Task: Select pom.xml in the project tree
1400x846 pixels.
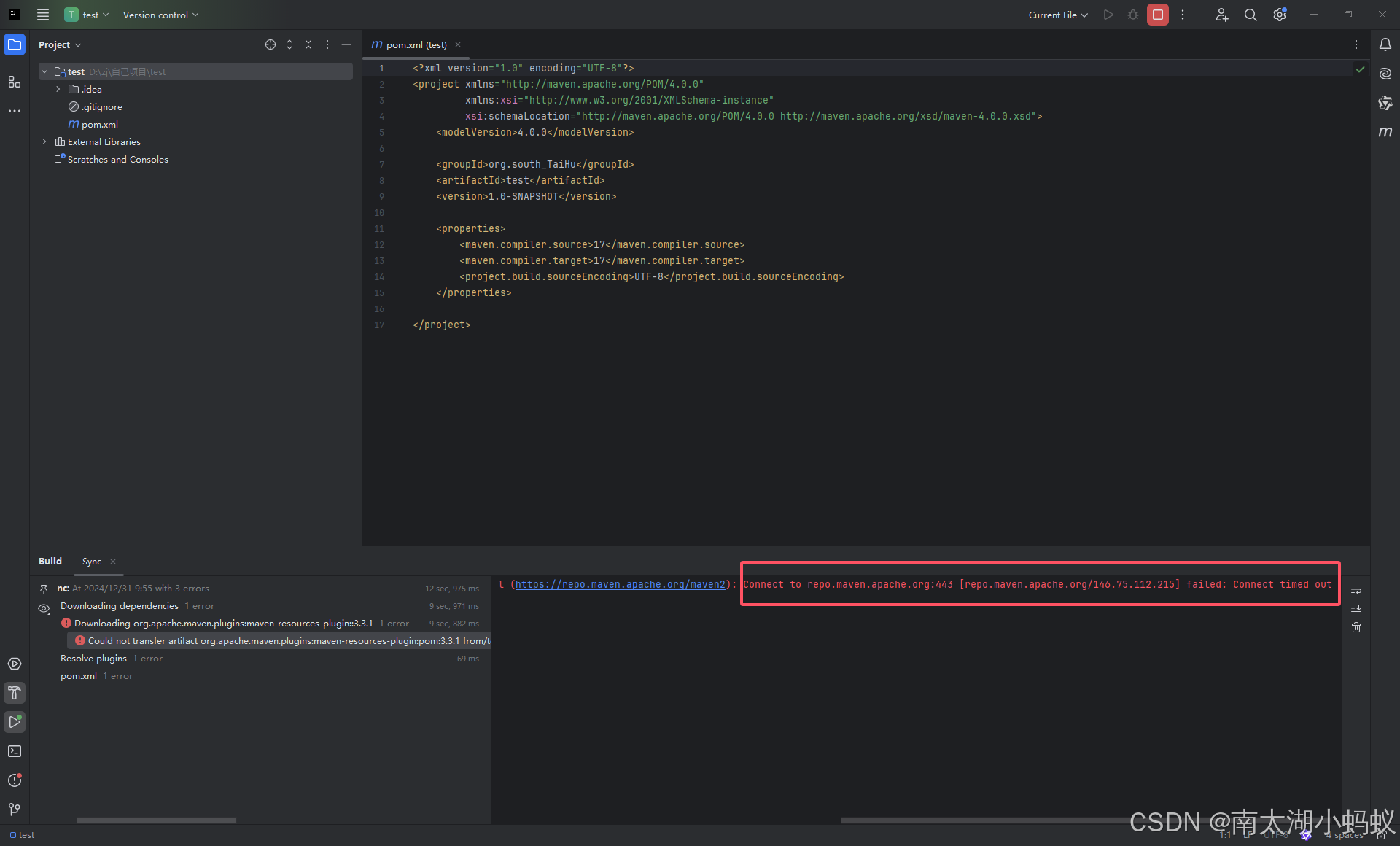Action: (x=99, y=124)
